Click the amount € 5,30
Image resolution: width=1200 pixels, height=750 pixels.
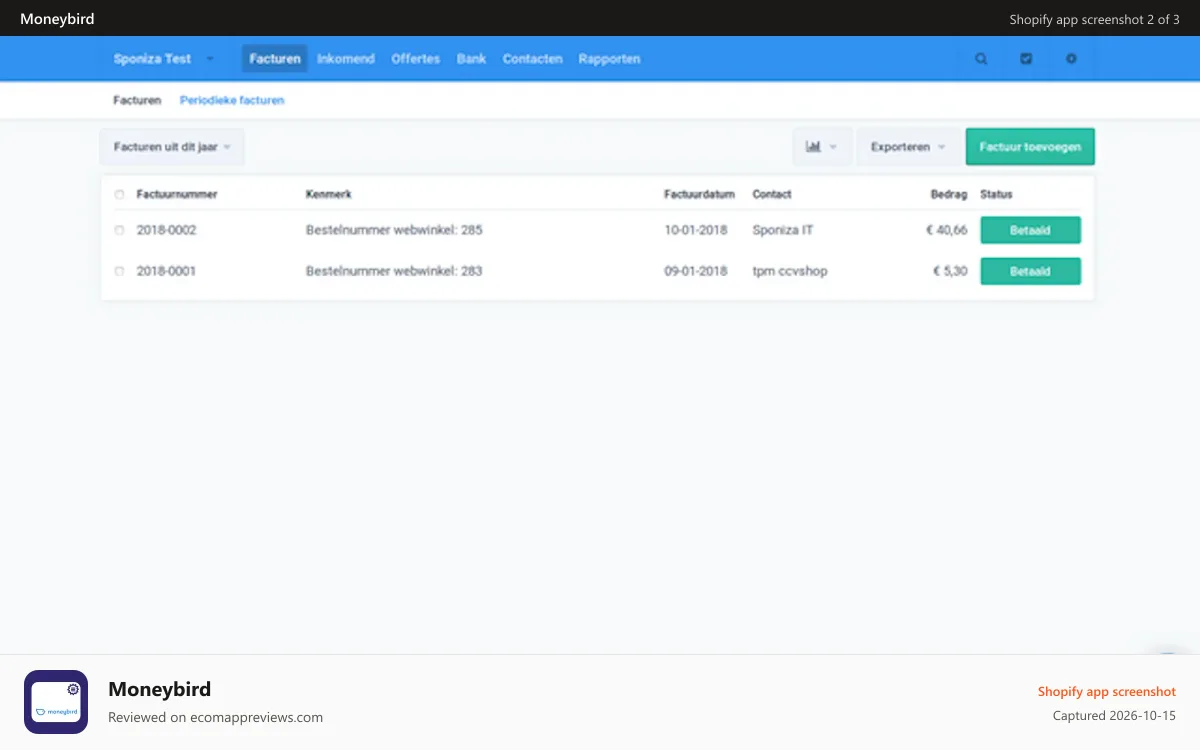950,271
